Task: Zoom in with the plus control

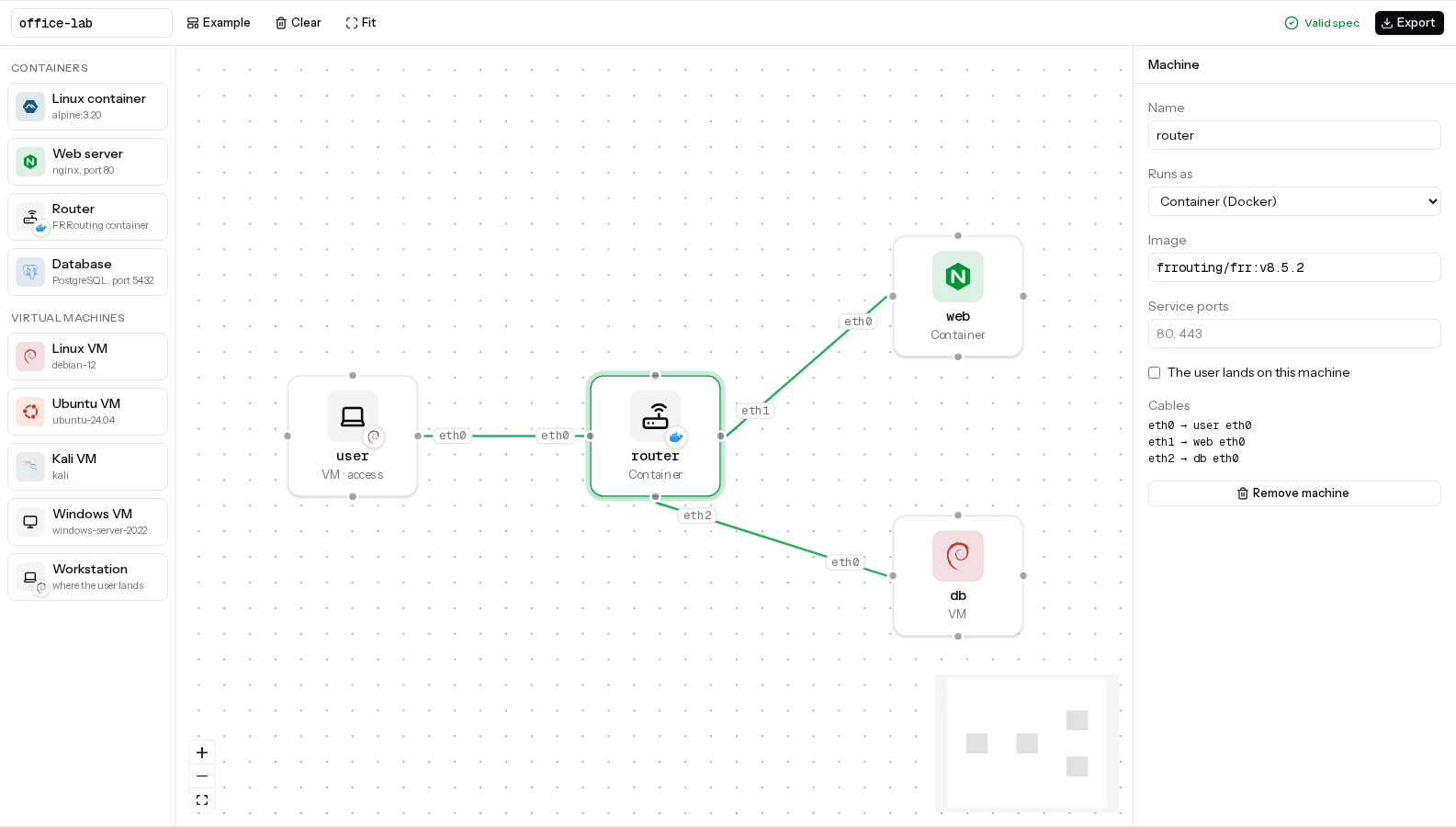Action: [x=202, y=753]
